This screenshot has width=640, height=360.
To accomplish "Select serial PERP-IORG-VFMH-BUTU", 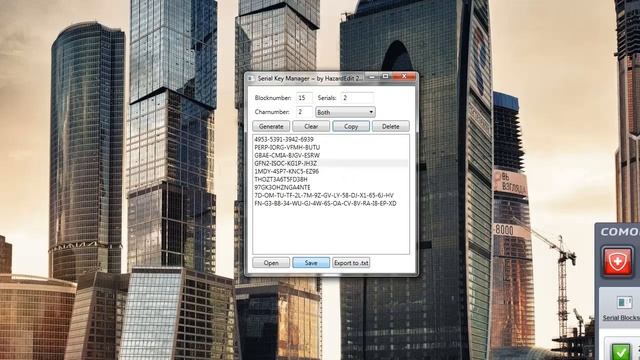I will [331, 147].
